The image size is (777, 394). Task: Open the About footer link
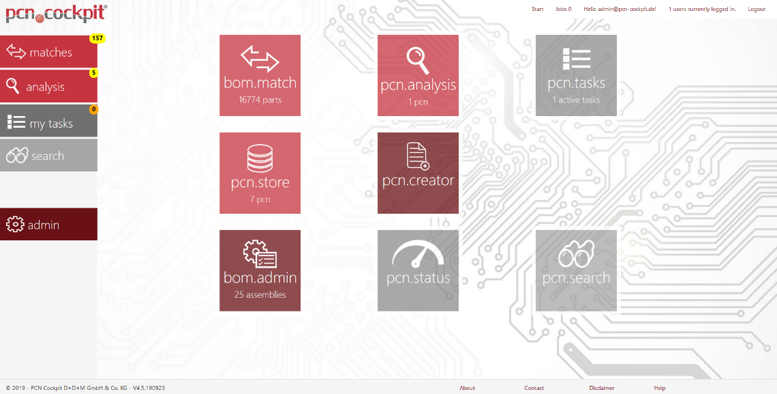[x=467, y=388]
